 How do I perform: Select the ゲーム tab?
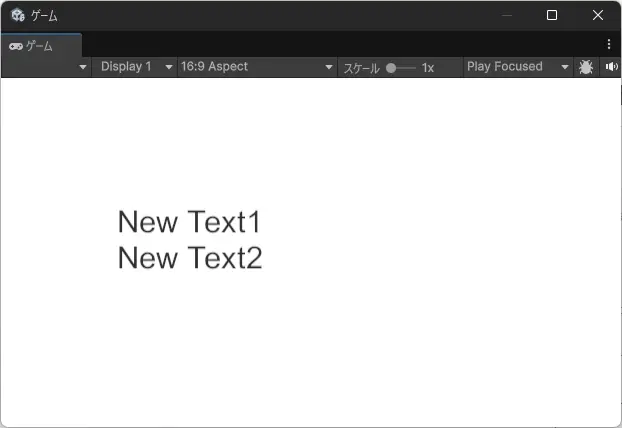pyautogui.click(x=41, y=46)
